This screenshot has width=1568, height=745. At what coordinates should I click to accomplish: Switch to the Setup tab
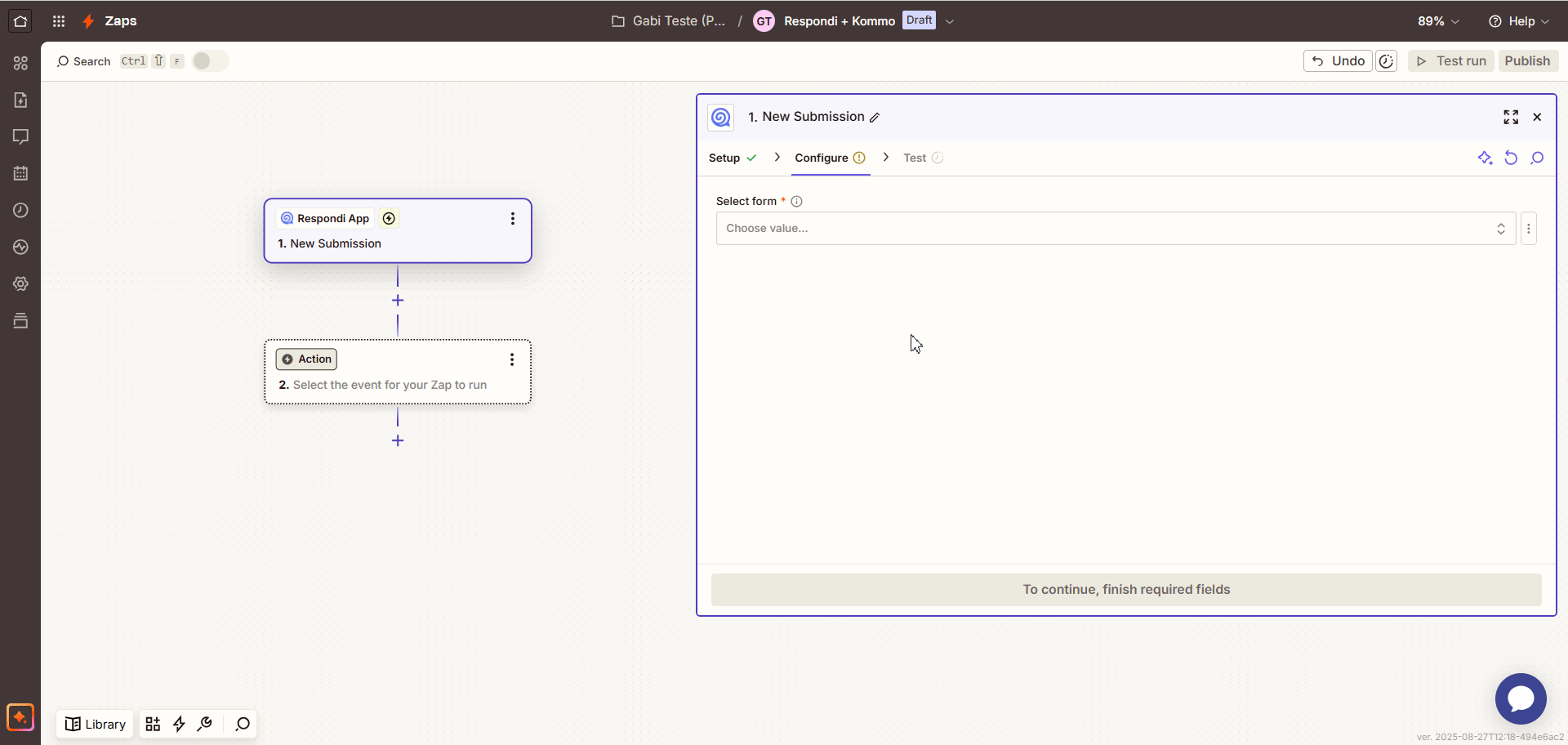(733, 158)
